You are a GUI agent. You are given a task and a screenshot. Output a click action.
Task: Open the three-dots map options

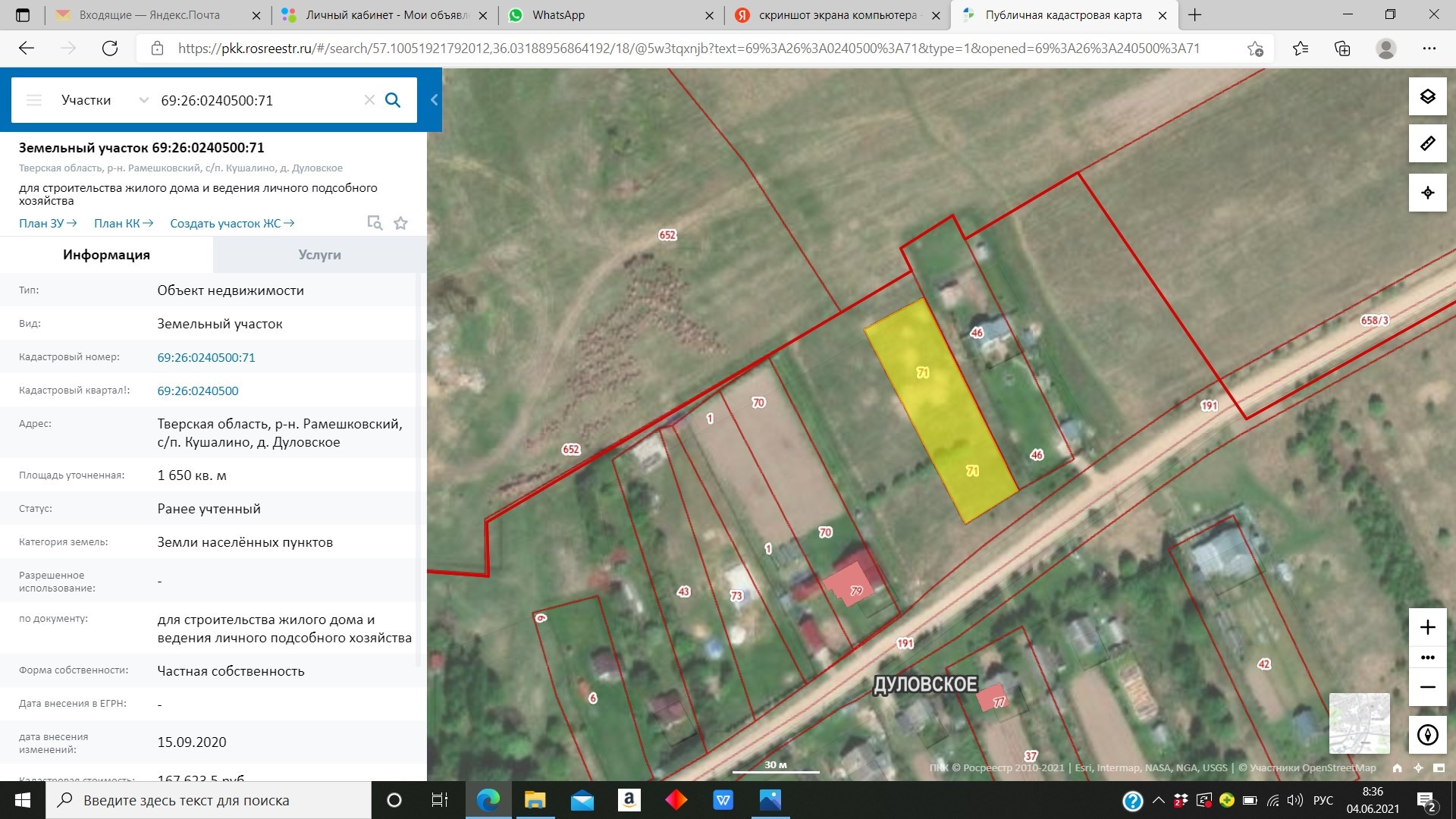(1428, 657)
